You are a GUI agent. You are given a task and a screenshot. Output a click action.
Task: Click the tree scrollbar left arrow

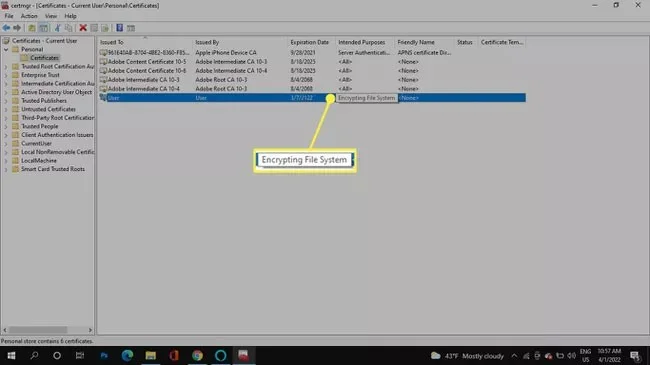(5, 330)
